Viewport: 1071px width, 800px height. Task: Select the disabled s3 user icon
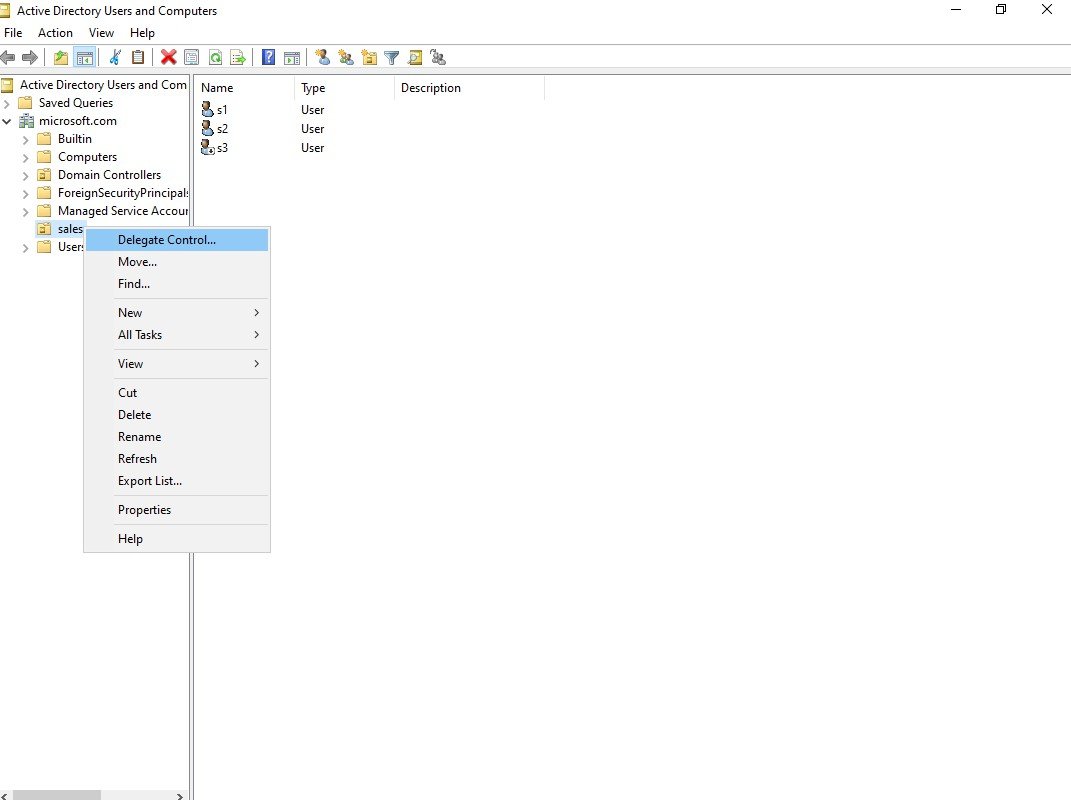208,148
